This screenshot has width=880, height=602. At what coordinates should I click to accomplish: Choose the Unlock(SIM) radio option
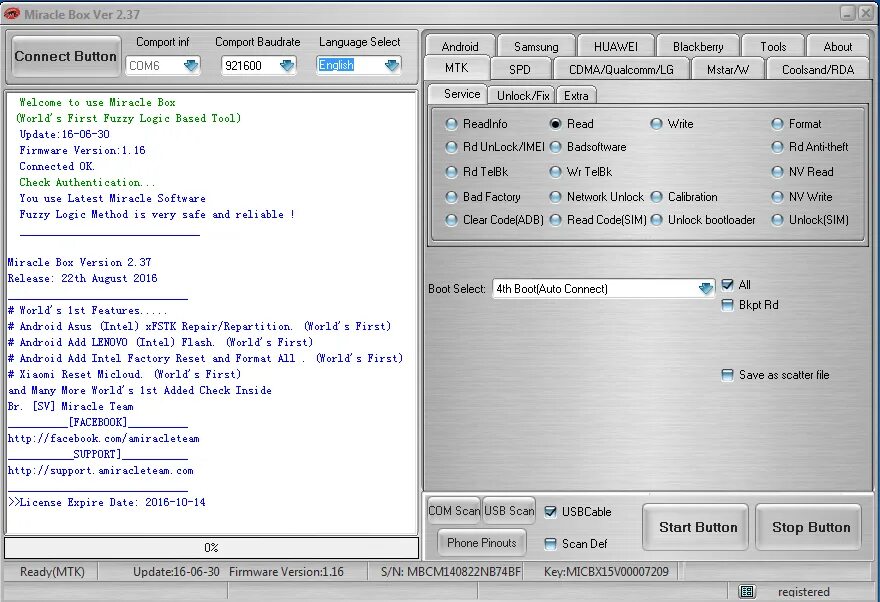810,220
